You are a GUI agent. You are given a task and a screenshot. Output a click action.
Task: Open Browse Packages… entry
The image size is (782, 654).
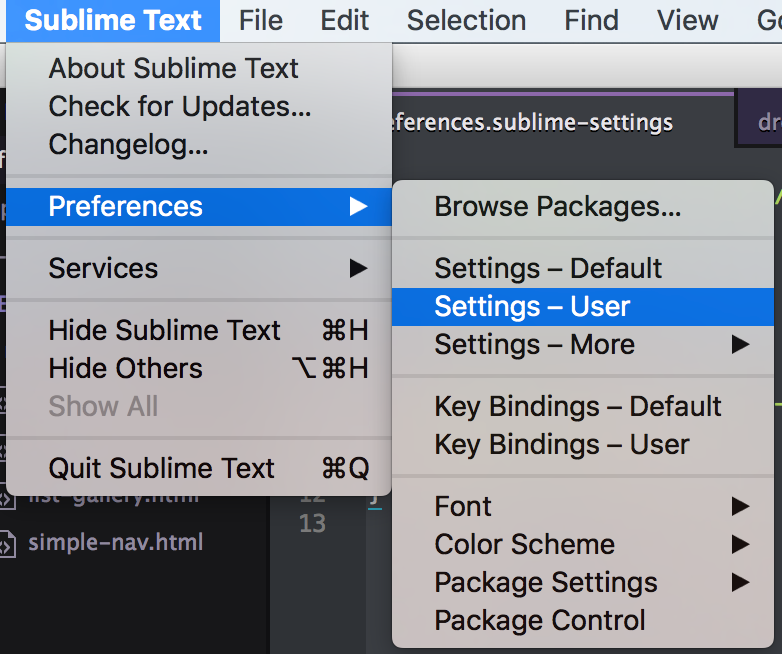[557, 207]
